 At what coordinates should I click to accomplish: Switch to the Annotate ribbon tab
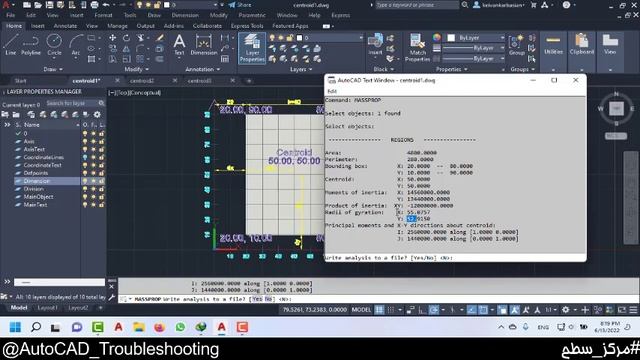(x=65, y=26)
